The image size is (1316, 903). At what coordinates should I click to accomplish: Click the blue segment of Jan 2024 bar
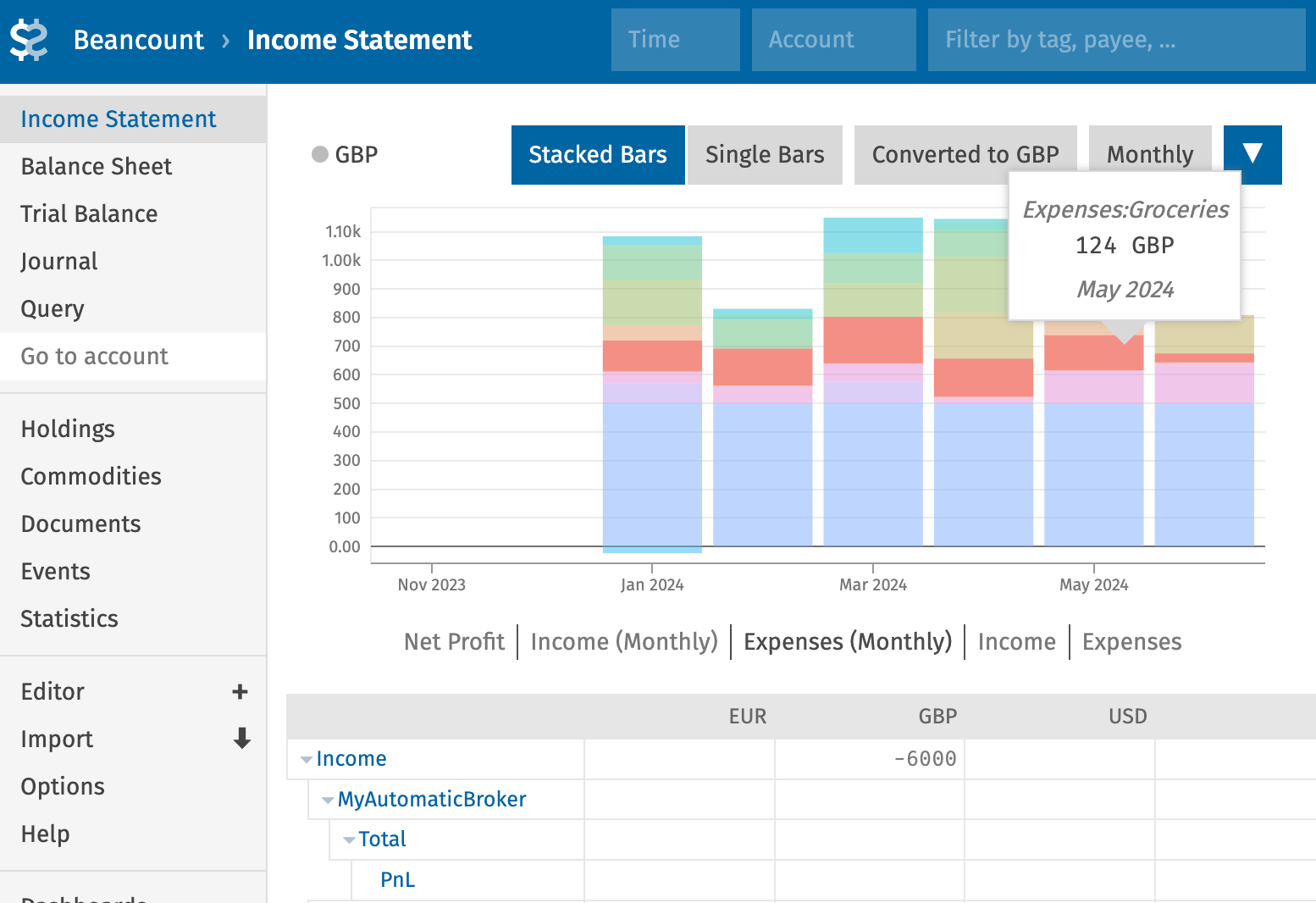click(652, 474)
